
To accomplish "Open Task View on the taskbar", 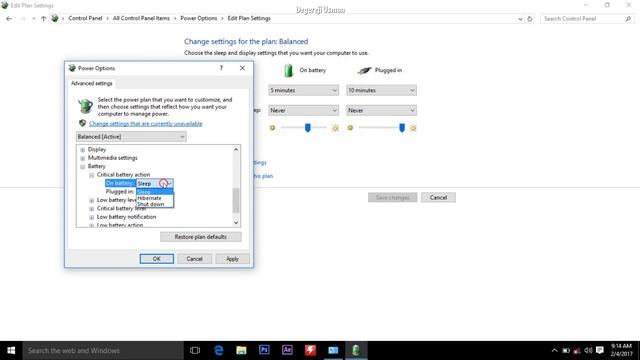I will click(x=195, y=350).
